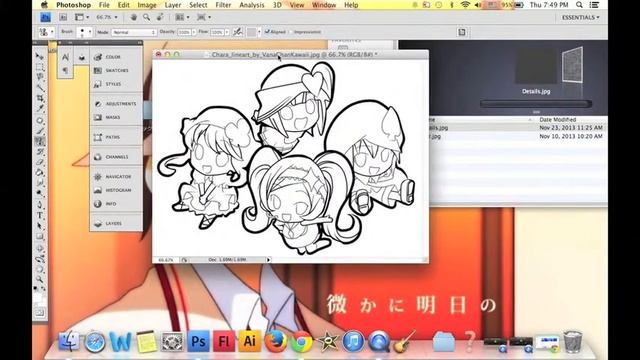The width and height of the screenshot is (640, 360).
Task: Open the Paragraph panel icon
Action: click(x=65, y=71)
